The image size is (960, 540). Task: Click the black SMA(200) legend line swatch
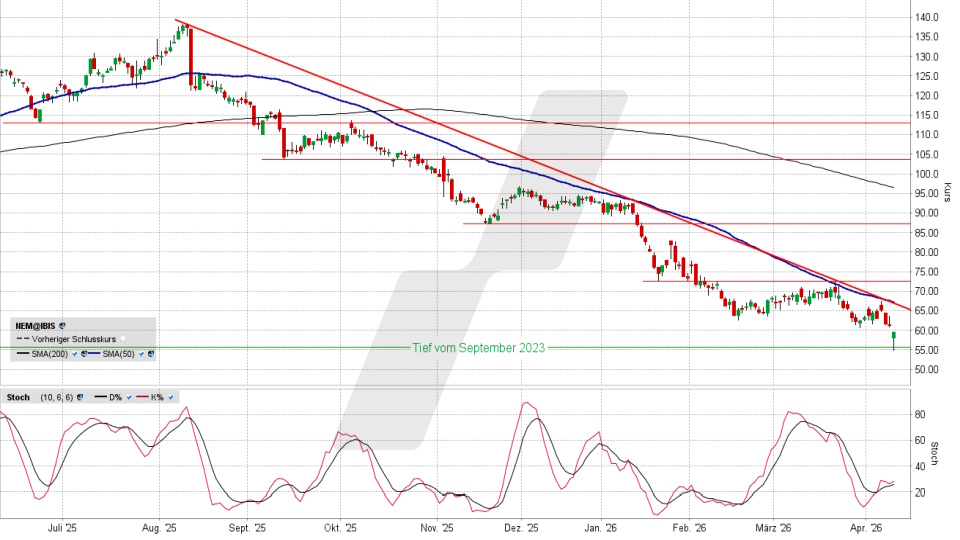20,354
